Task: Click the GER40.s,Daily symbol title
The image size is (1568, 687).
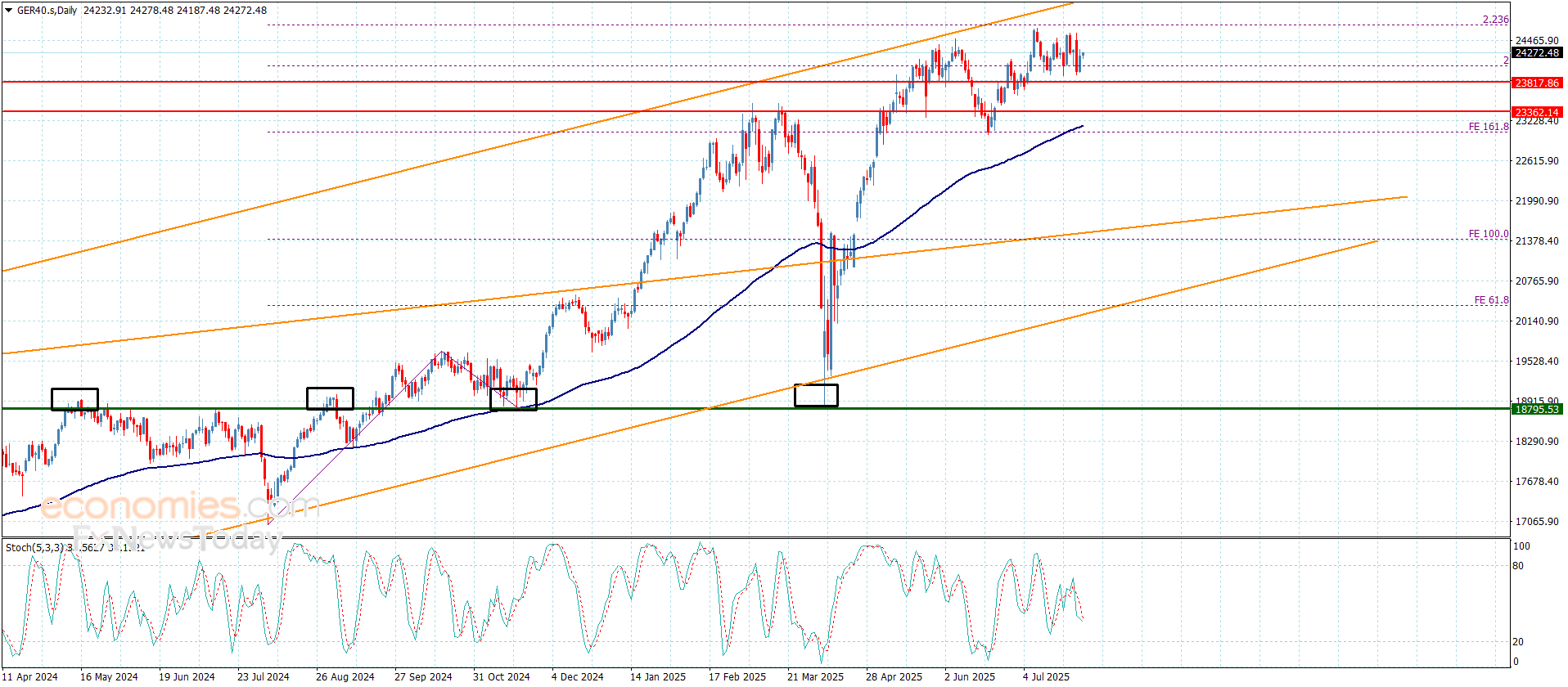Action: 47,11
